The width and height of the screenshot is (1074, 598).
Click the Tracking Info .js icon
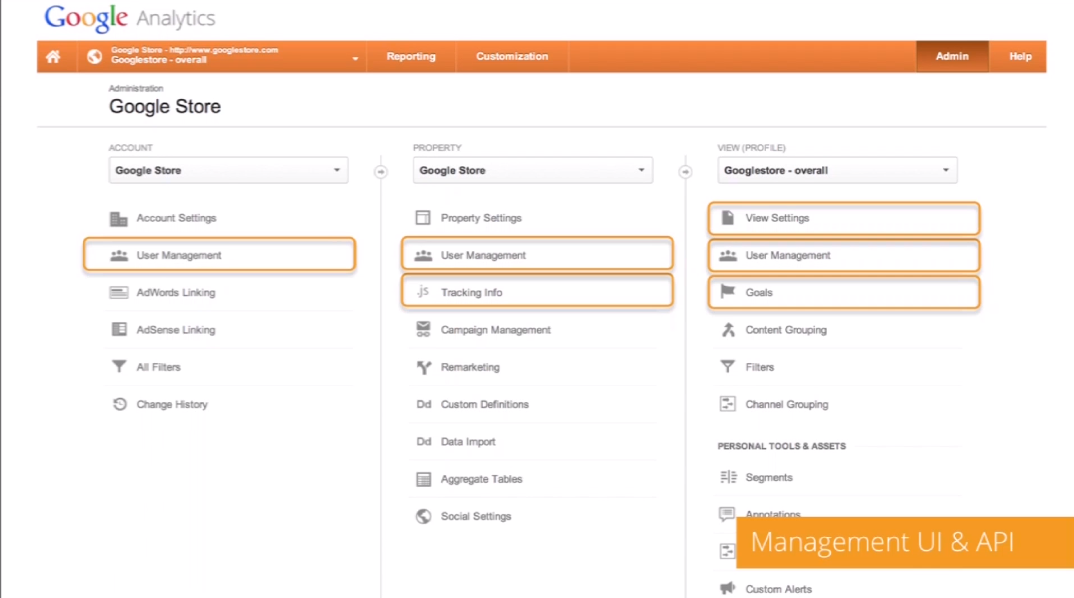click(x=423, y=293)
